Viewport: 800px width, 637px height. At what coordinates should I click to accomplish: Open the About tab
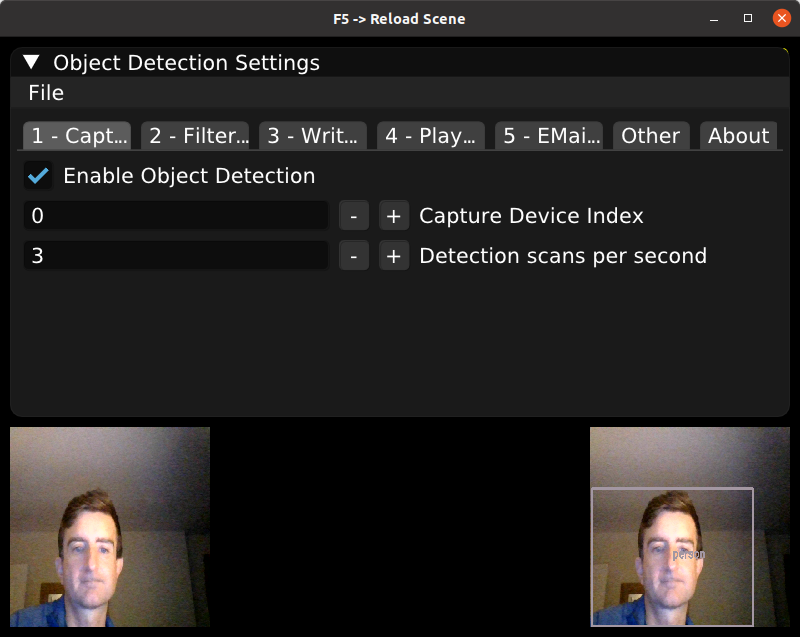(738, 135)
